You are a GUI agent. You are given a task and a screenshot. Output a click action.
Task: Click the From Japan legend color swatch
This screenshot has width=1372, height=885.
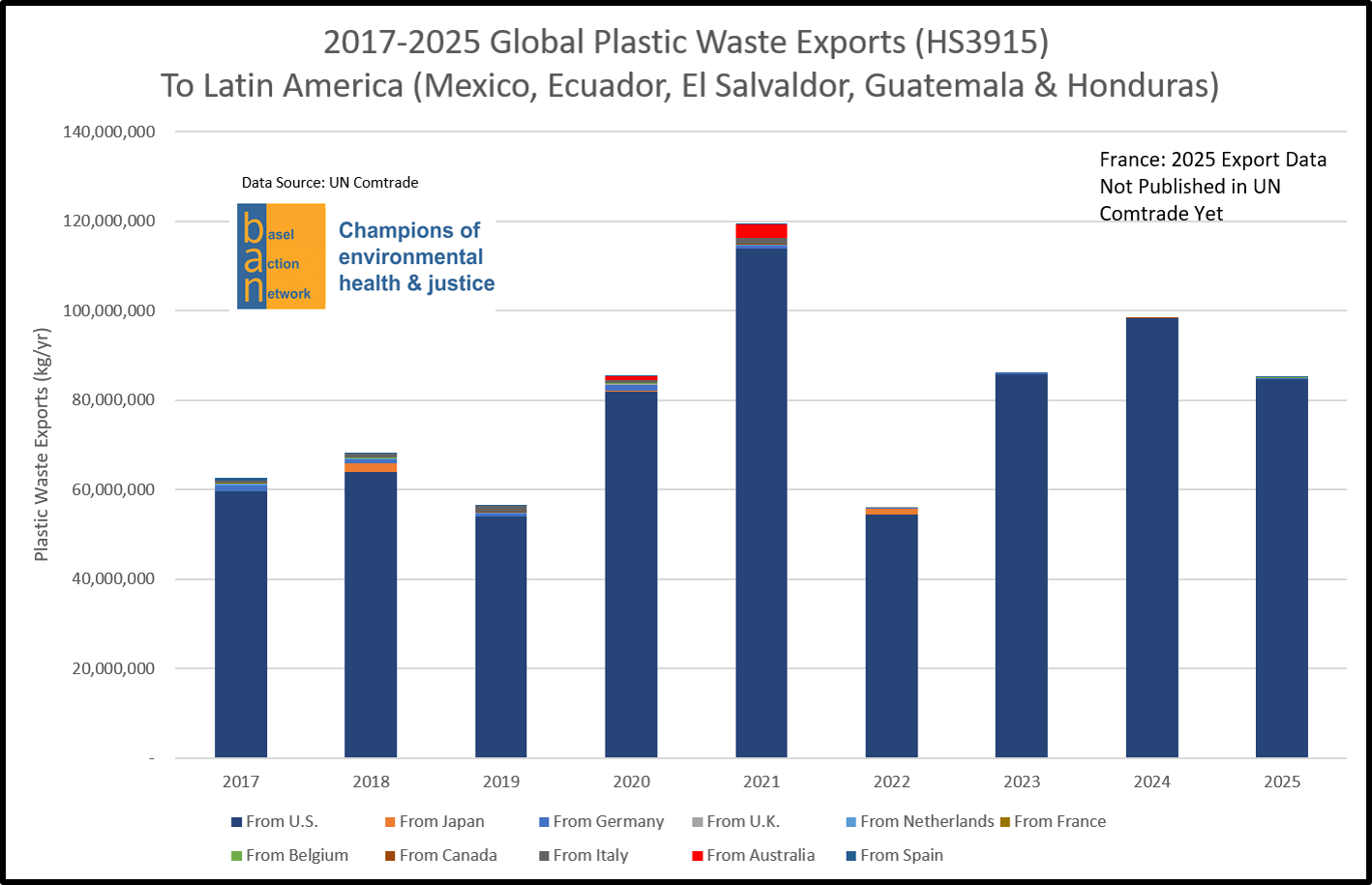(390, 822)
